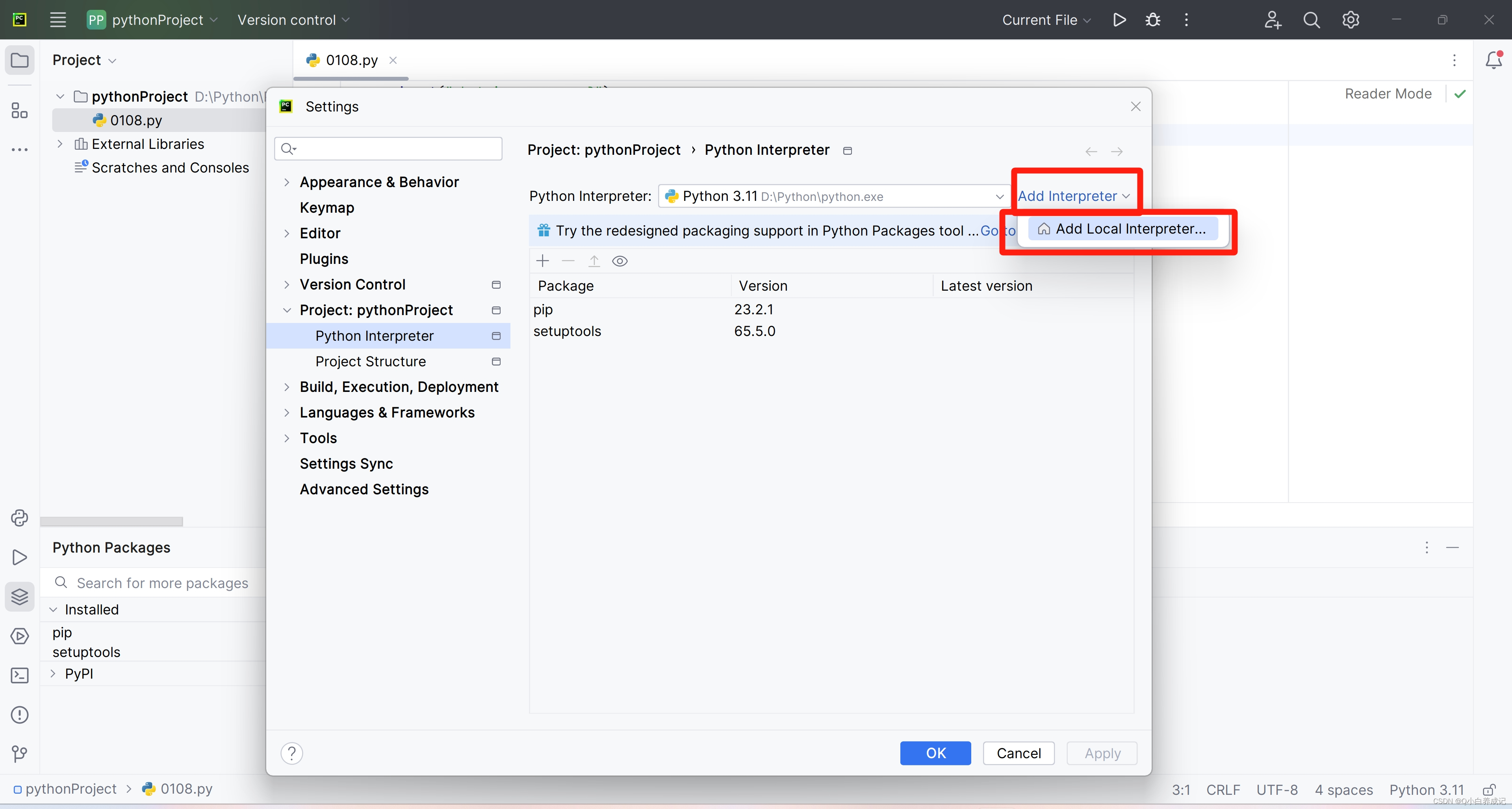Install a package via the plus icon

(x=542, y=261)
